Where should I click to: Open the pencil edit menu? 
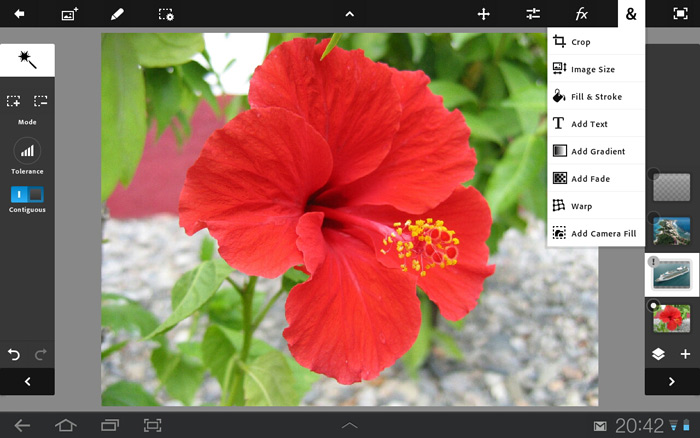point(117,14)
